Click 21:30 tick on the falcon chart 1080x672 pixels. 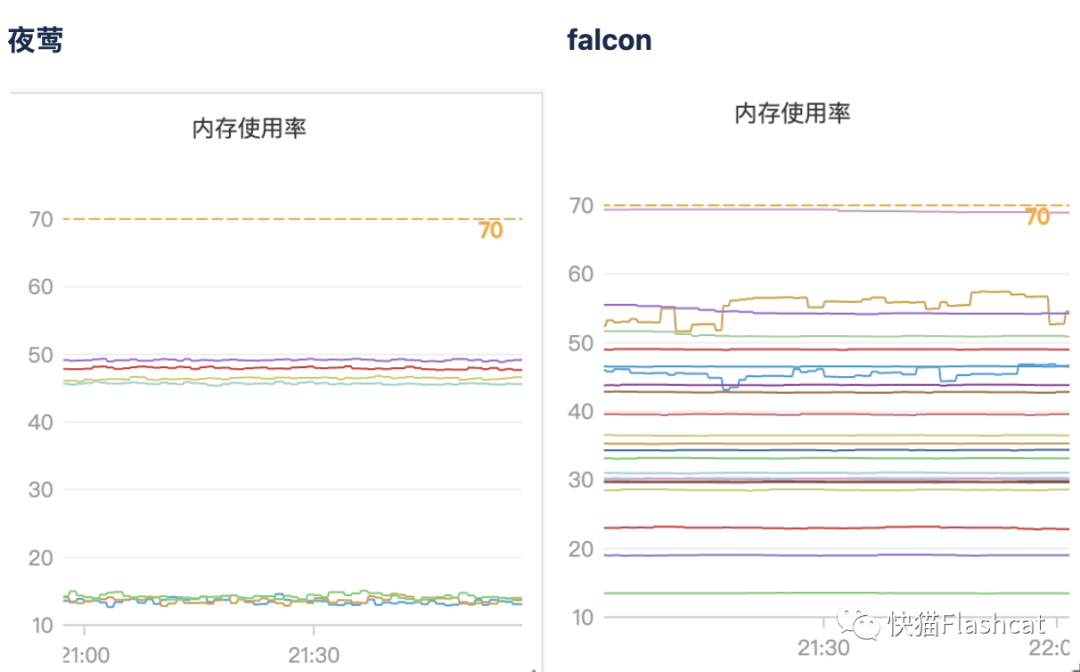(x=823, y=648)
